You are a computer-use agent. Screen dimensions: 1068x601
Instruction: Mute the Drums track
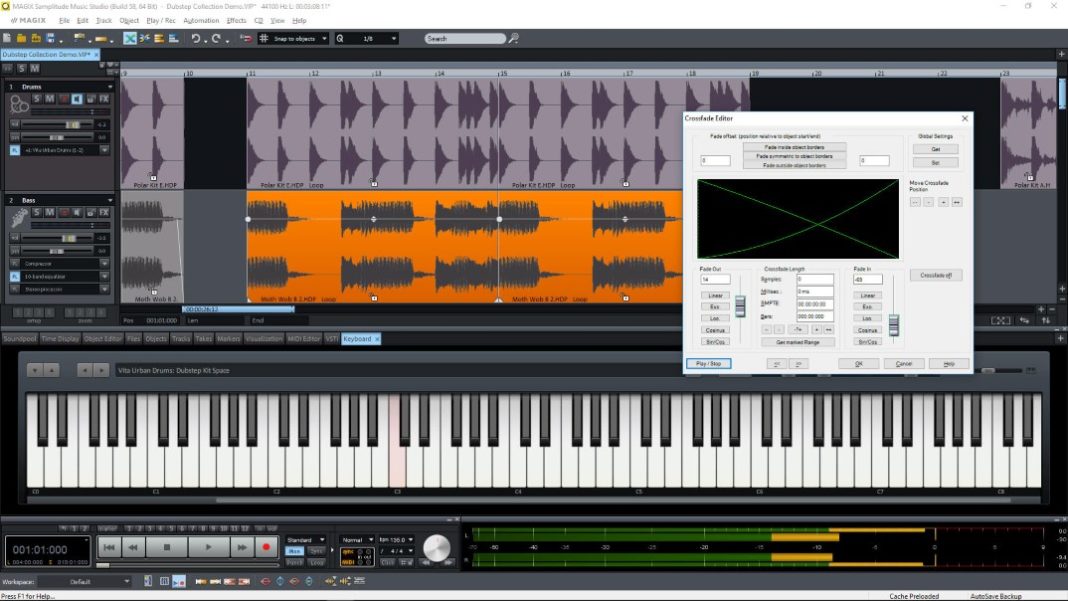pos(50,99)
